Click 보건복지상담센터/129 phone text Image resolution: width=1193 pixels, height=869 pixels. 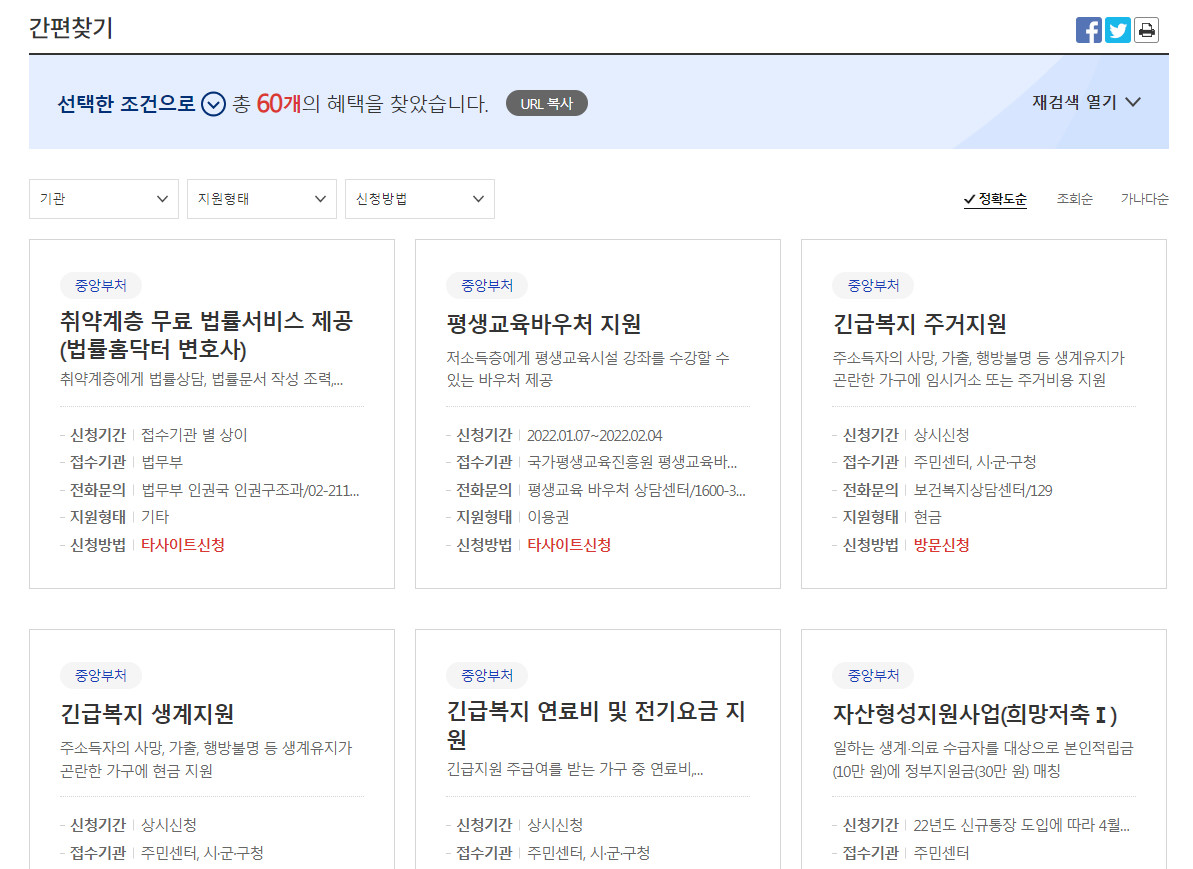coord(982,490)
